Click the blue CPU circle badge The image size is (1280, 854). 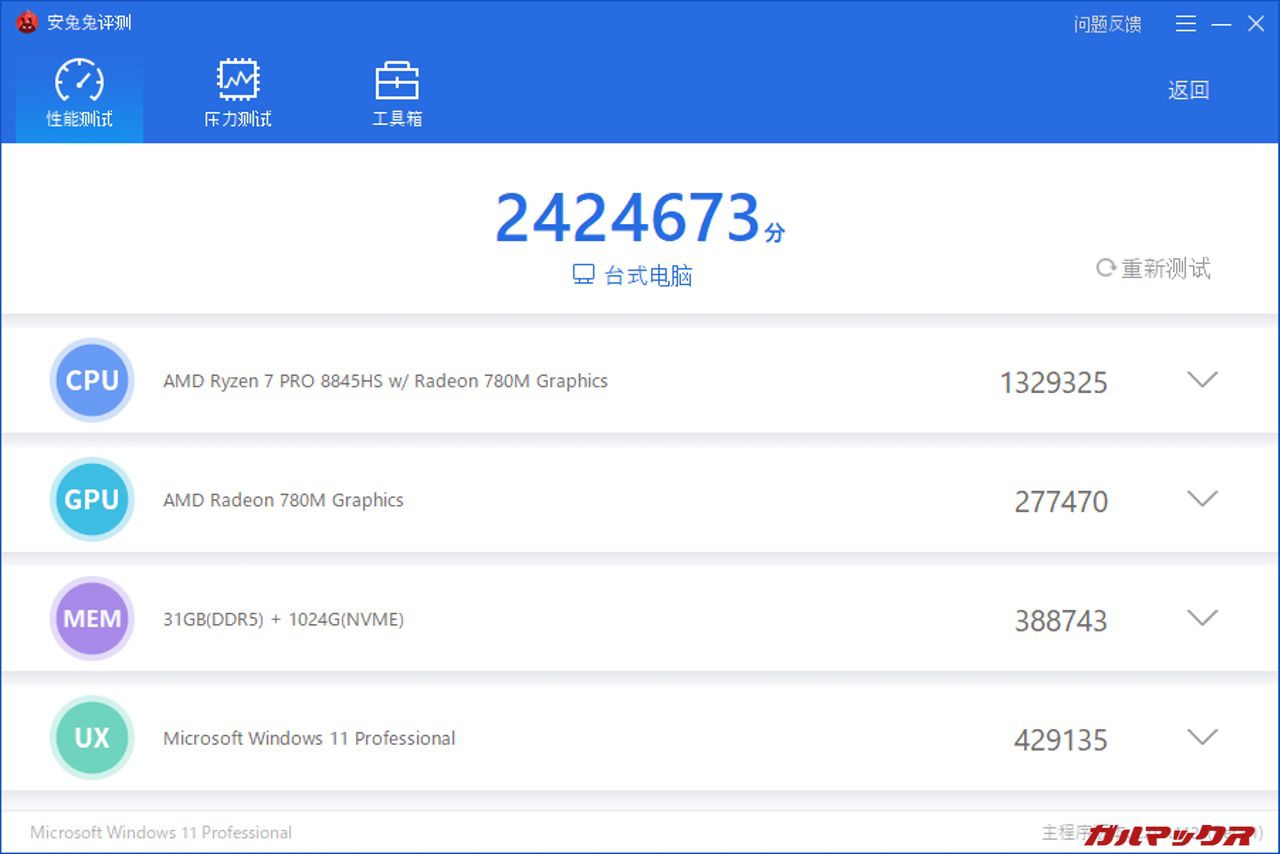coord(92,380)
